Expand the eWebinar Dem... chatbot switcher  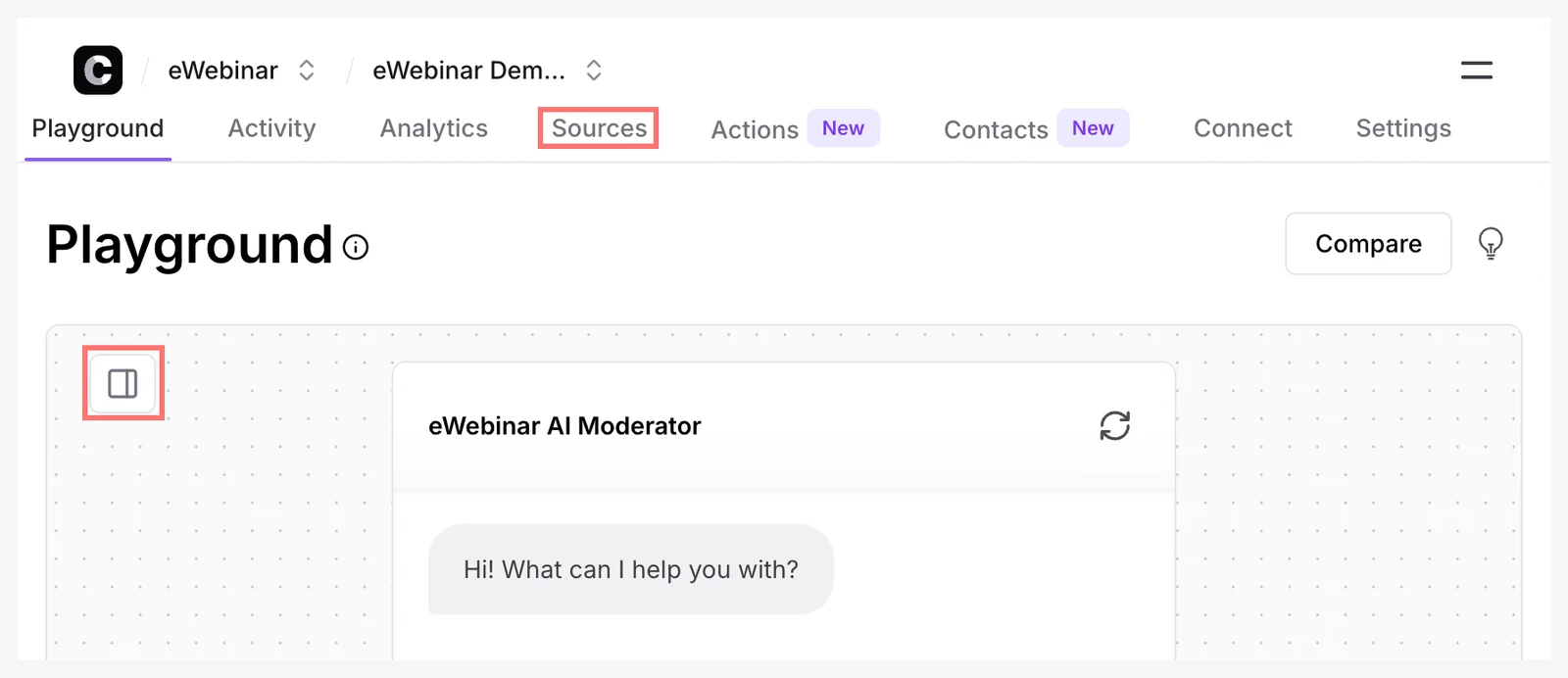(x=594, y=70)
